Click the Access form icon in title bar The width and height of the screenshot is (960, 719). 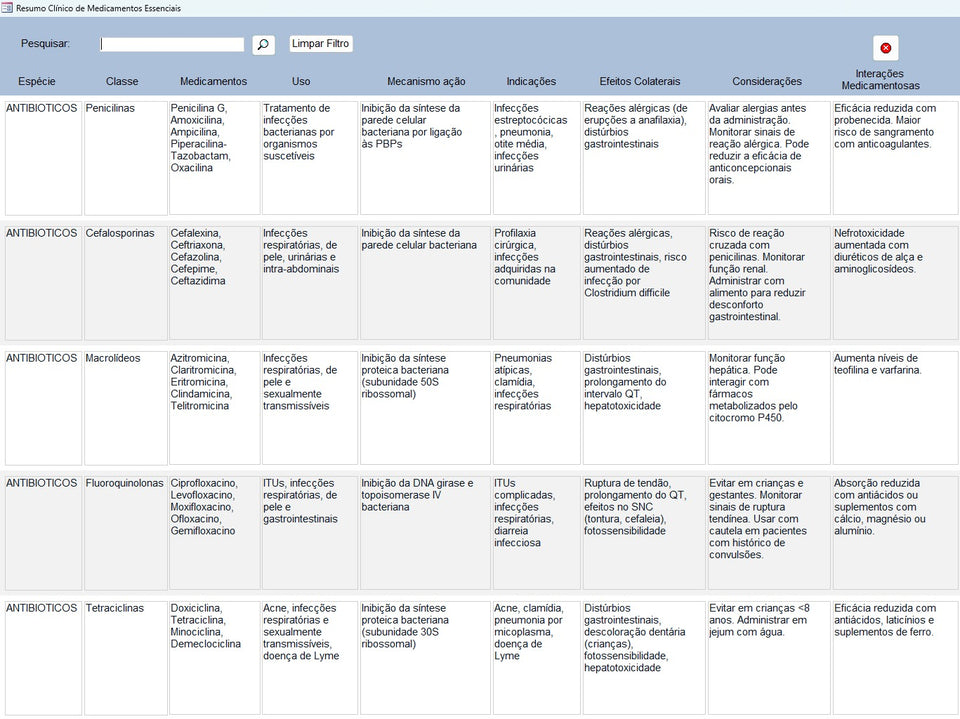(7, 8)
